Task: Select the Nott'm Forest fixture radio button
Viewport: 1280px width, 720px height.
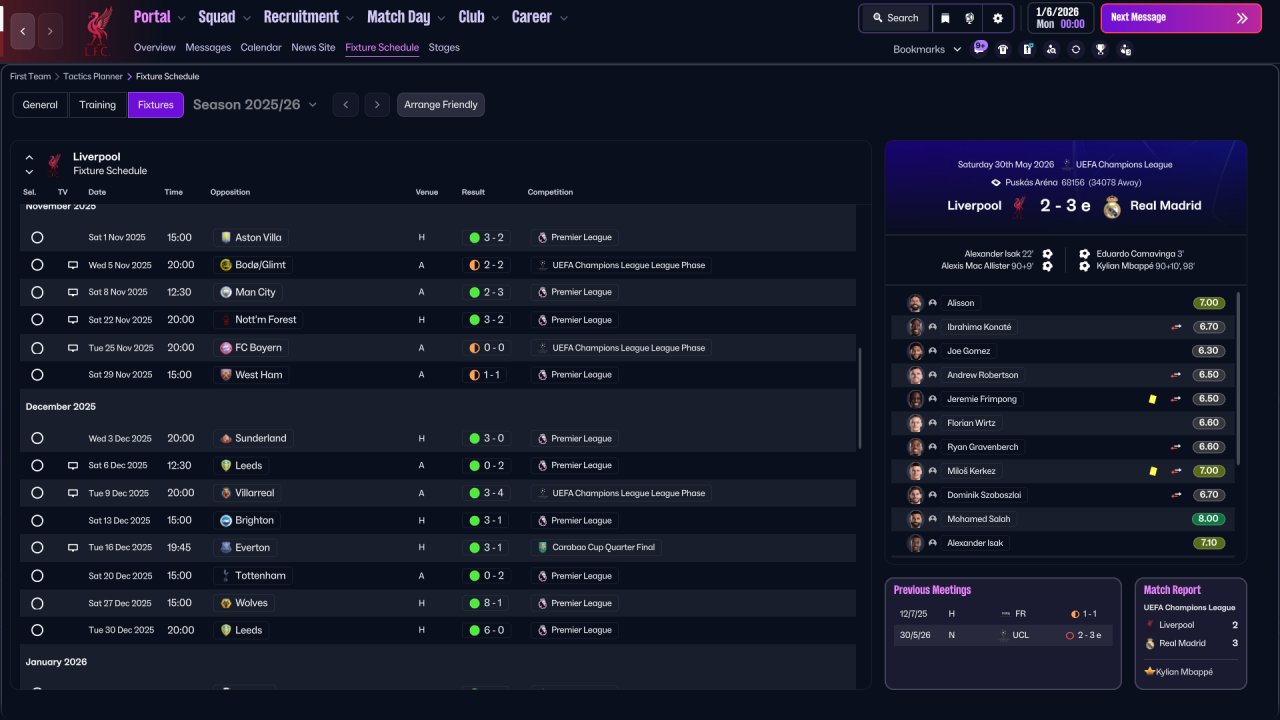Action: pos(37,320)
